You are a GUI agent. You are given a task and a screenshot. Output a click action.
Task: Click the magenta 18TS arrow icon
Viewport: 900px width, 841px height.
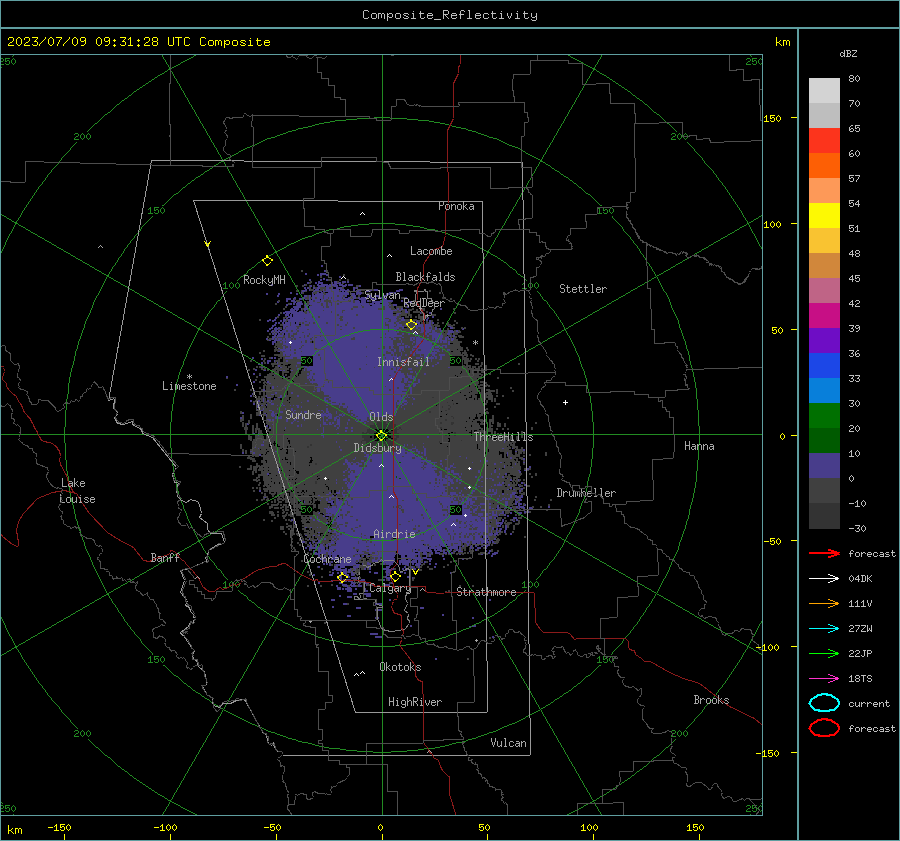(x=824, y=679)
